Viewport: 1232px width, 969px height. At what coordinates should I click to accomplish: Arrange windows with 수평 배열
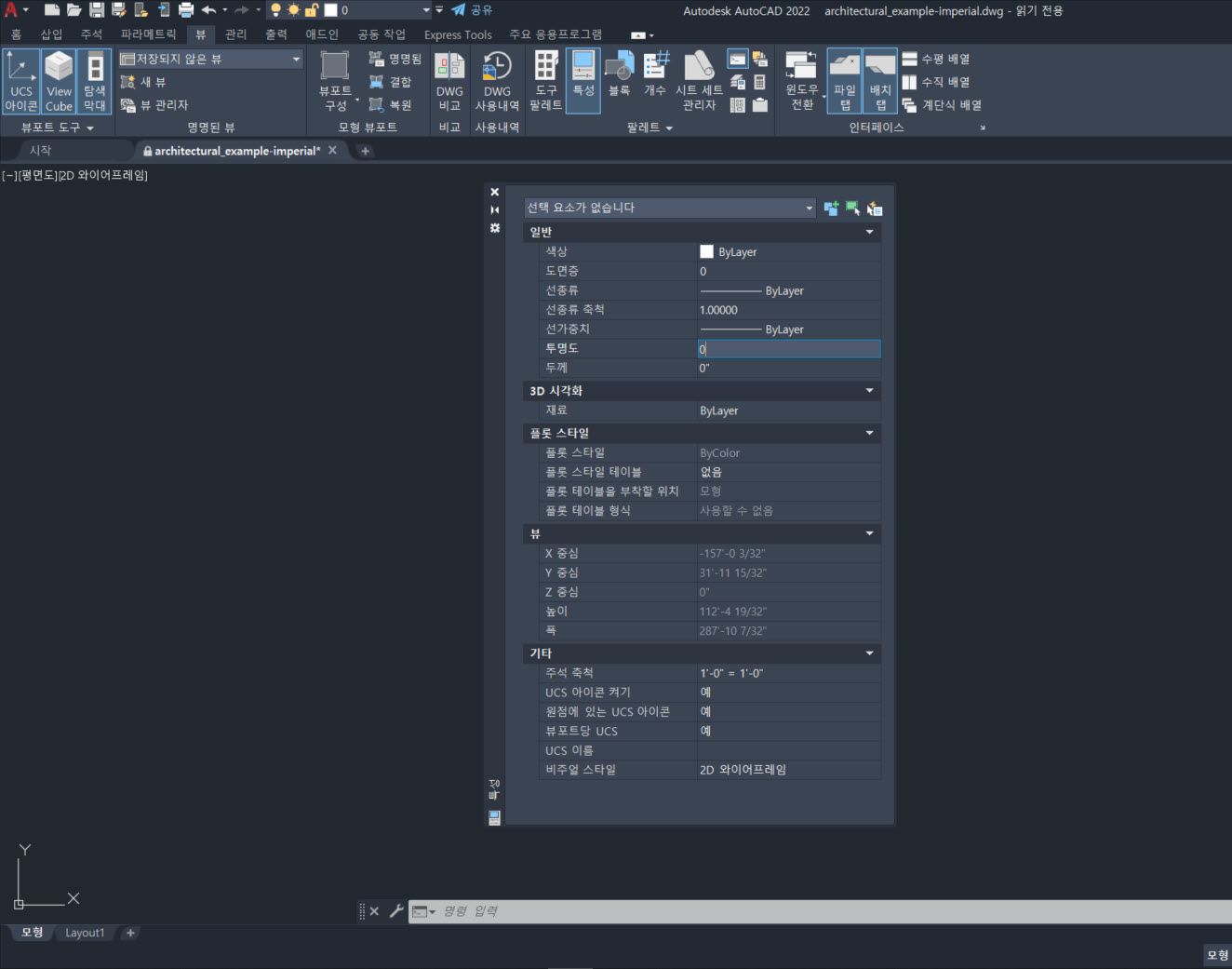tap(936, 59)
